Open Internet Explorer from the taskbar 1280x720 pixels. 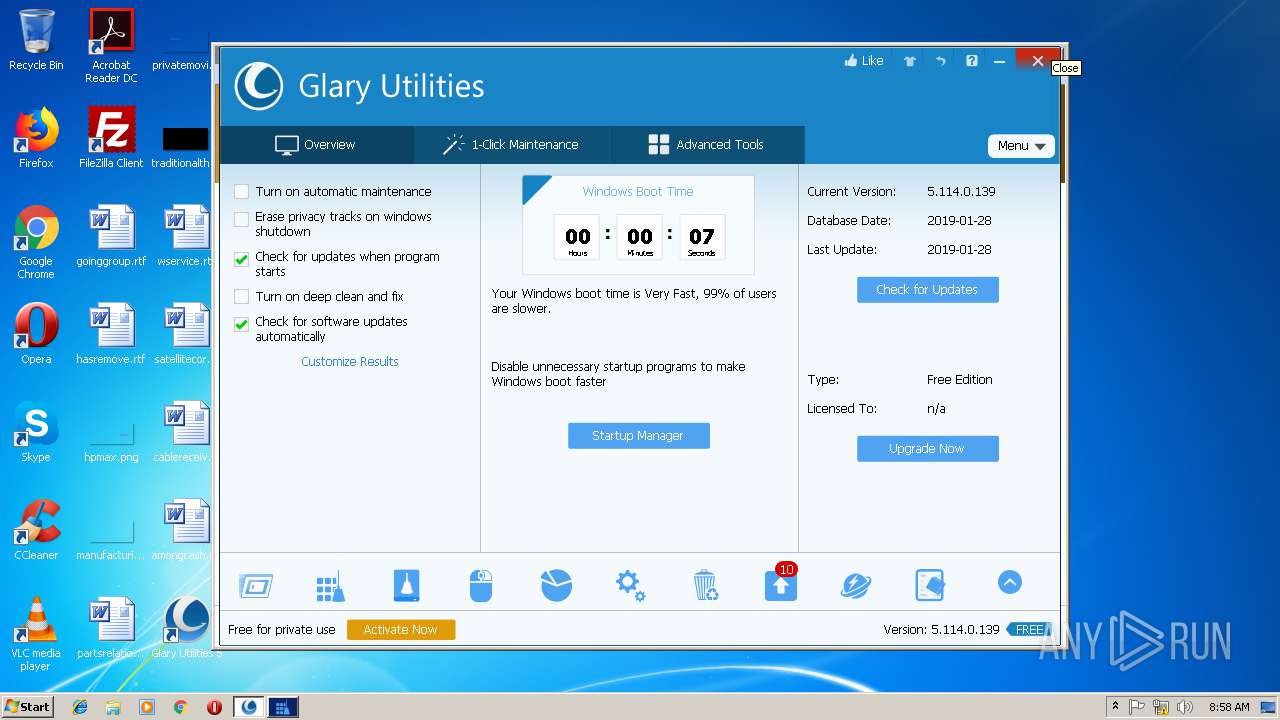pos(80,707)
